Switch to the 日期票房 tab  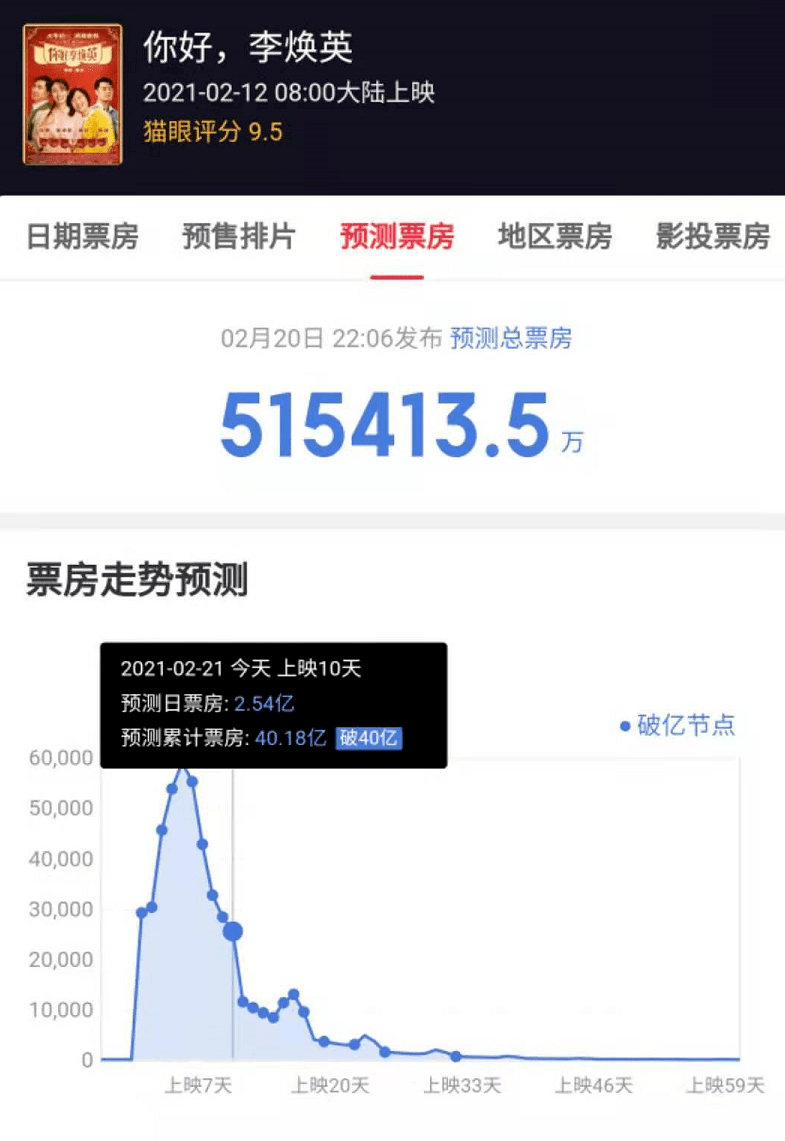(x=83, y=236)
